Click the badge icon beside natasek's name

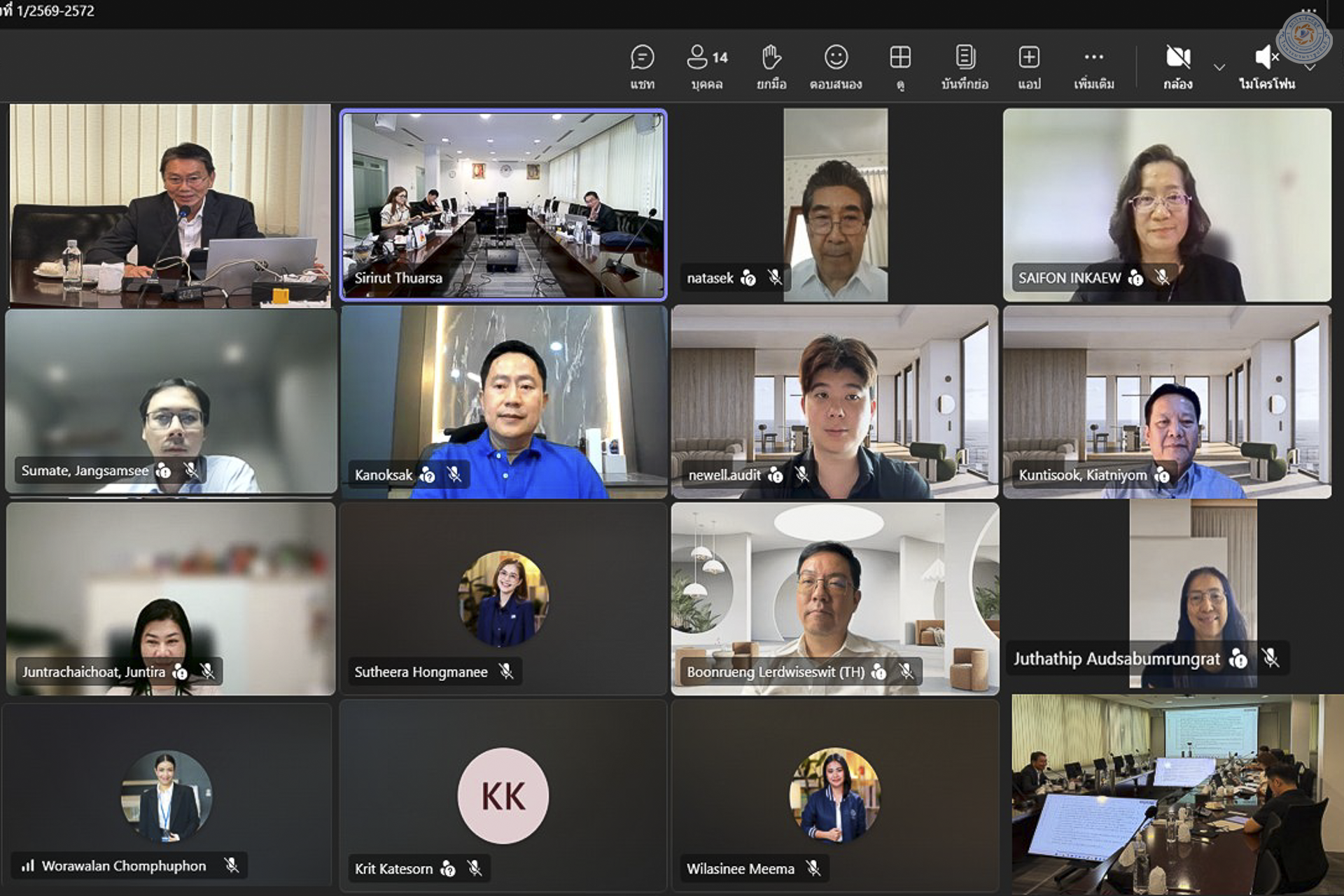(x=748, y=278)
